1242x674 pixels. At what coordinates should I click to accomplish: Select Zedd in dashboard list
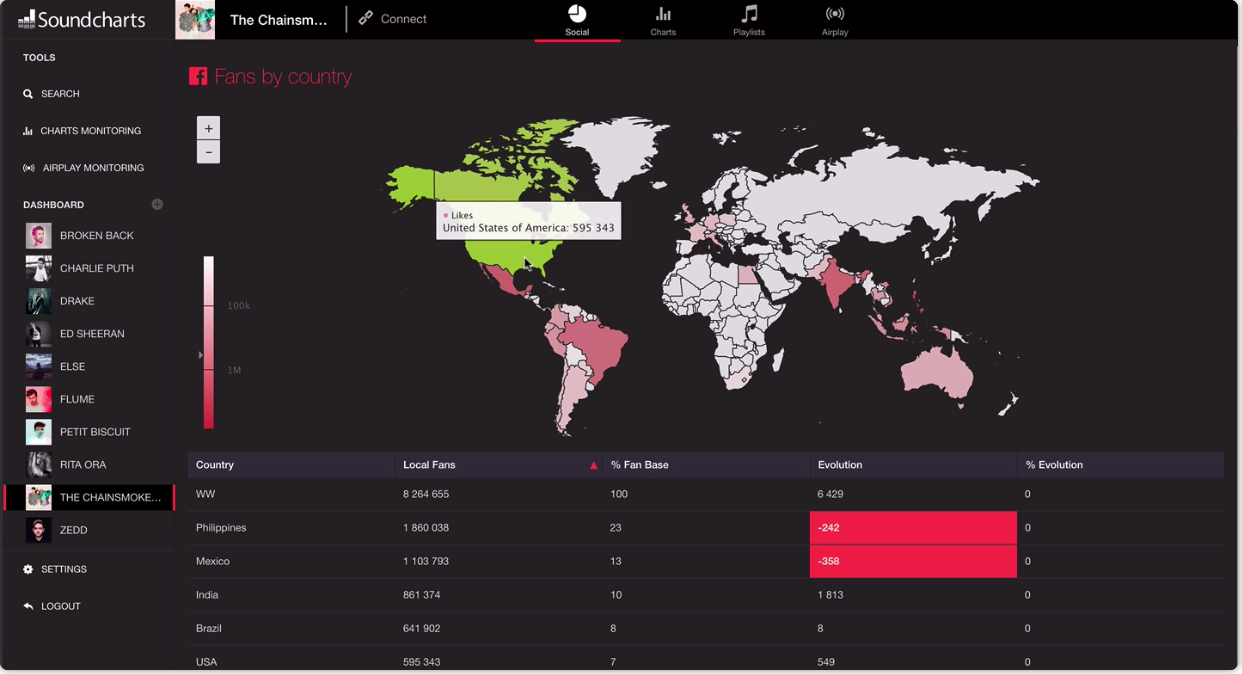pyautogui.click(x=88, y=530)
